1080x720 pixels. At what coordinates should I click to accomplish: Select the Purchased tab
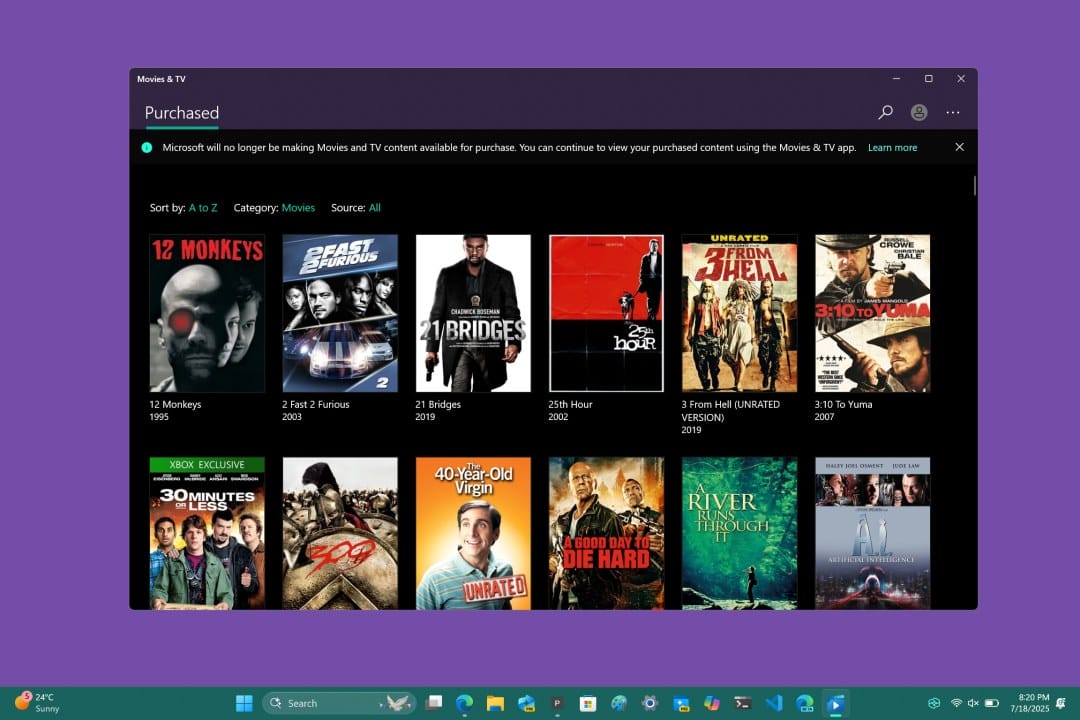tap(181, 113)
